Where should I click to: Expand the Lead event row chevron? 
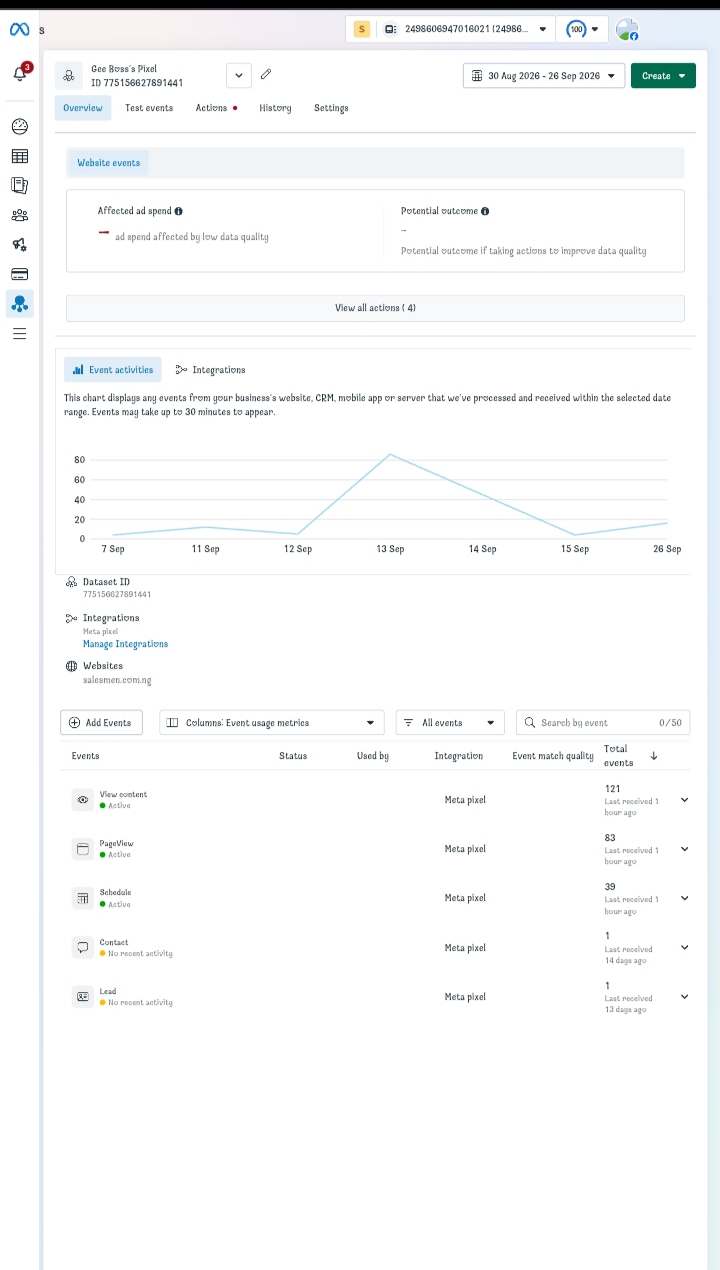[685, 997]
